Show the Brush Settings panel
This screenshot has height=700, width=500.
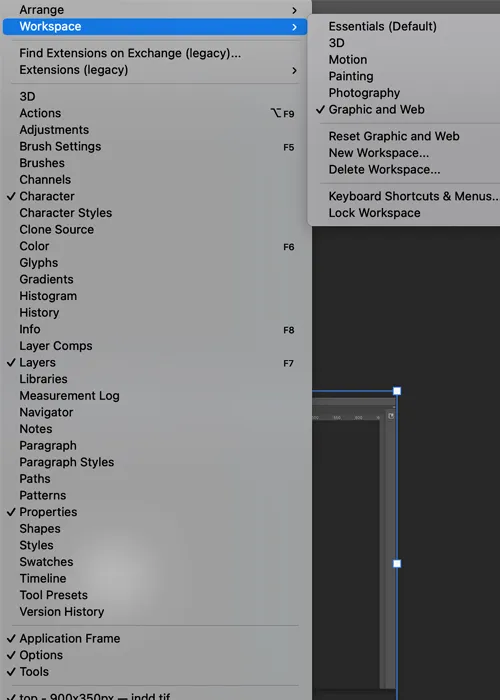point(60,146)
